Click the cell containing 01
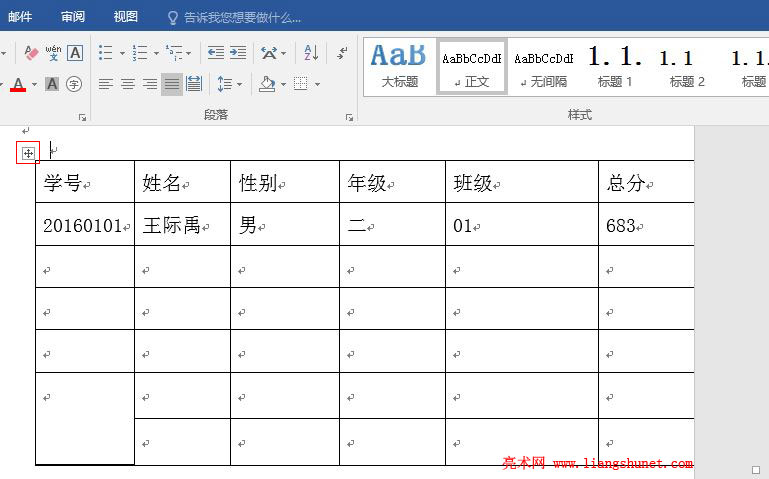 (x=522, y=224)
